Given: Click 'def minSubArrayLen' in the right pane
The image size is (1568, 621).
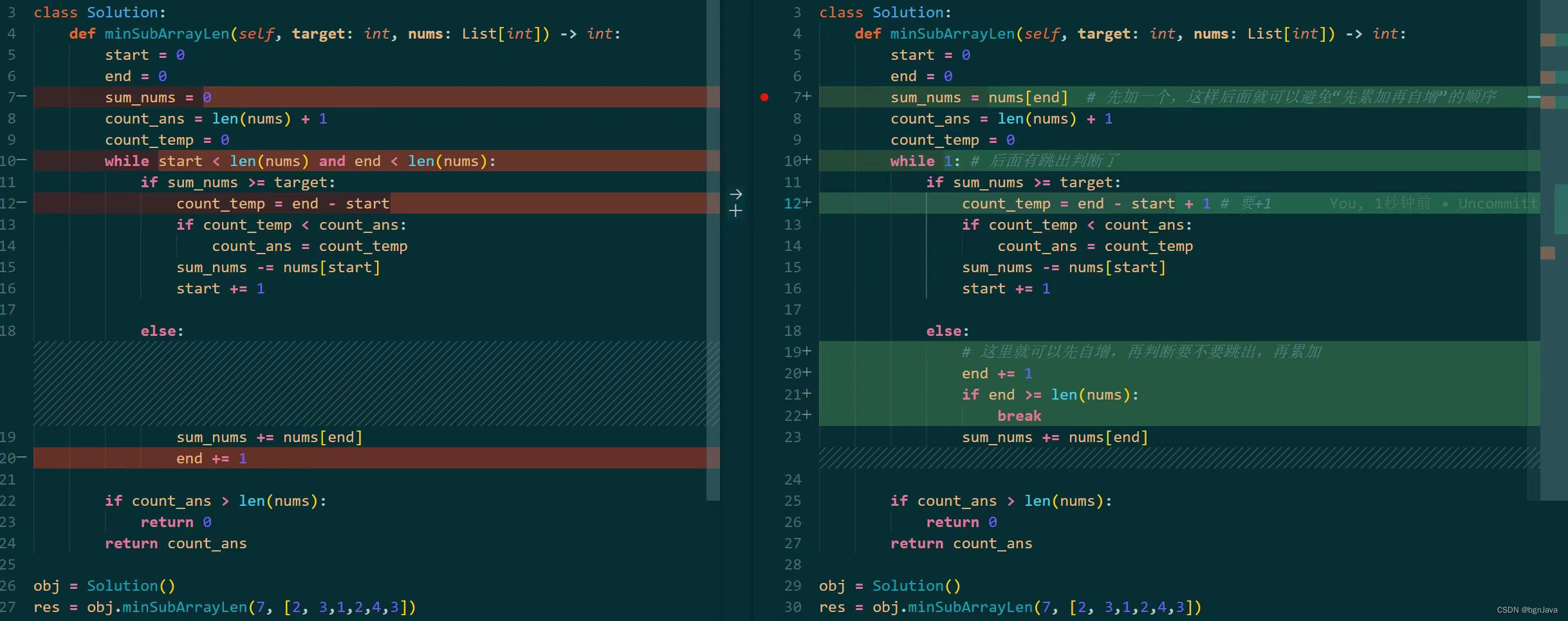Looking at the screenshot, I should pos(935,33).
